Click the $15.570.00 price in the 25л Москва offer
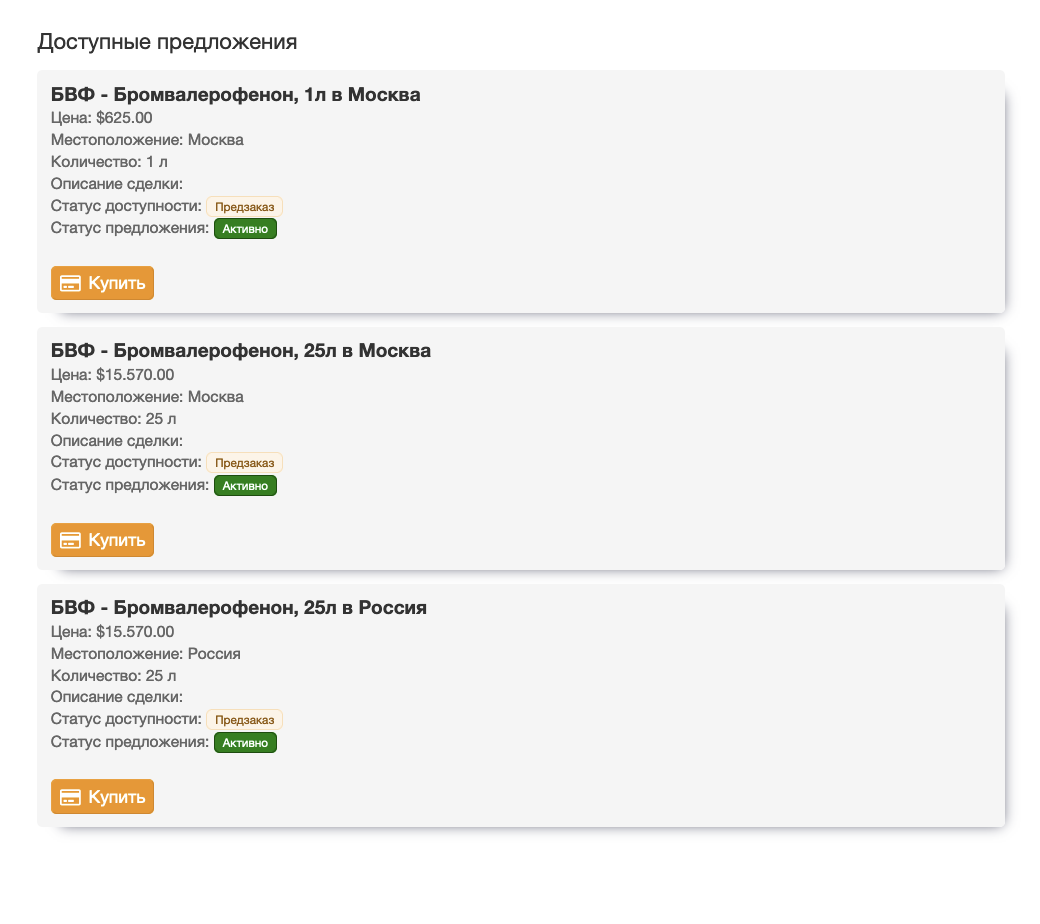The image size is (1040, 924). [135, 375]
